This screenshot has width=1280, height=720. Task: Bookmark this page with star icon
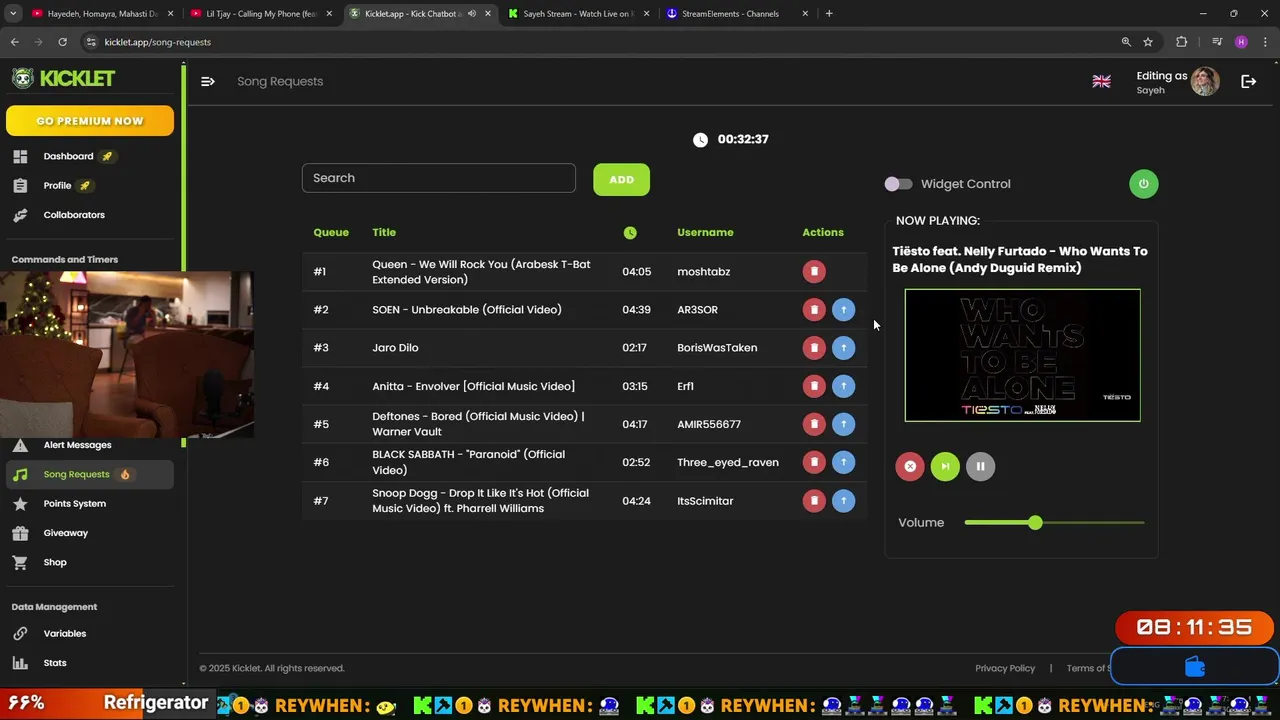1148,42
